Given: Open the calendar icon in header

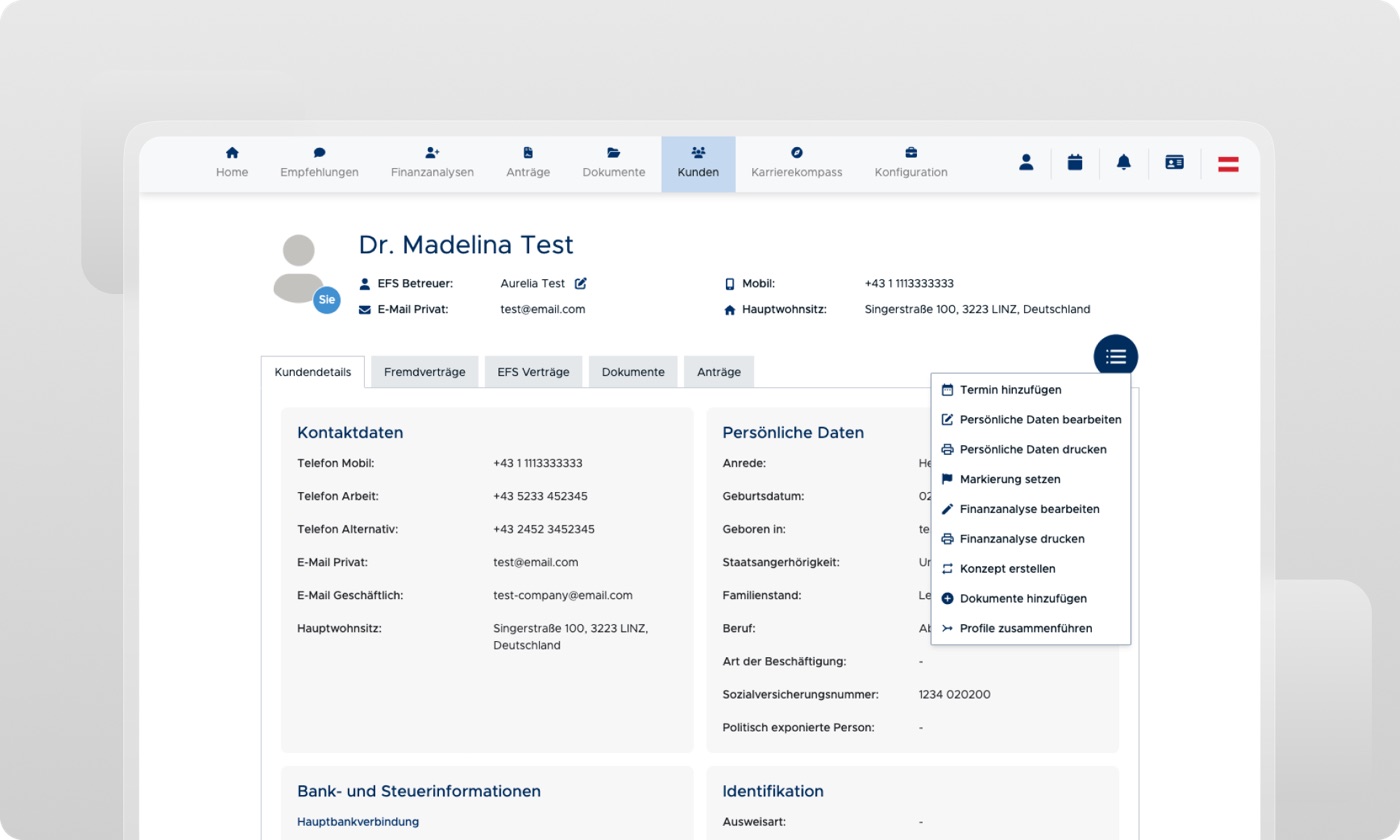Looking at the screenshot, I should pos(1075,163).
